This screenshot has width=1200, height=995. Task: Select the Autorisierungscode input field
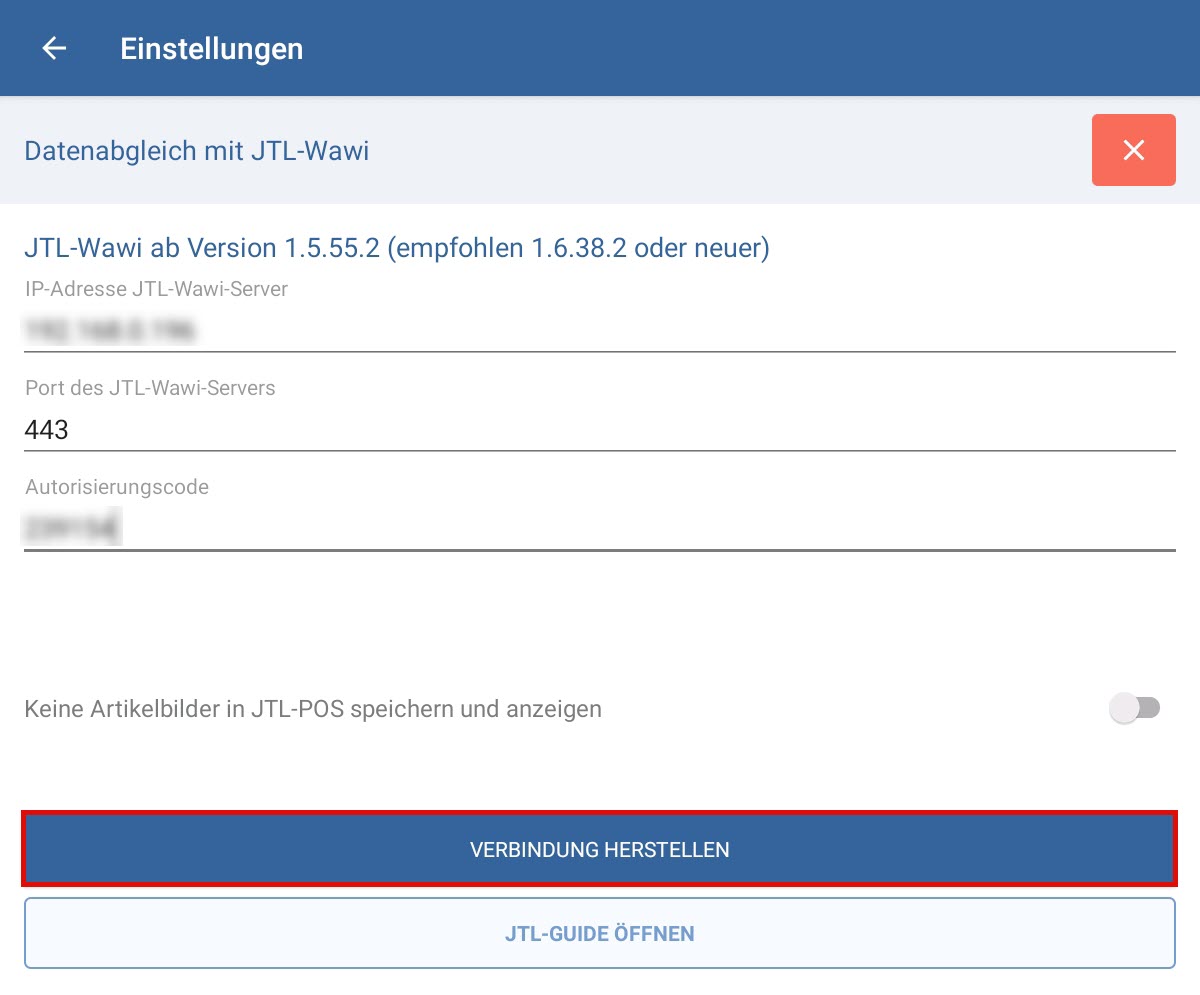[600, 529]
